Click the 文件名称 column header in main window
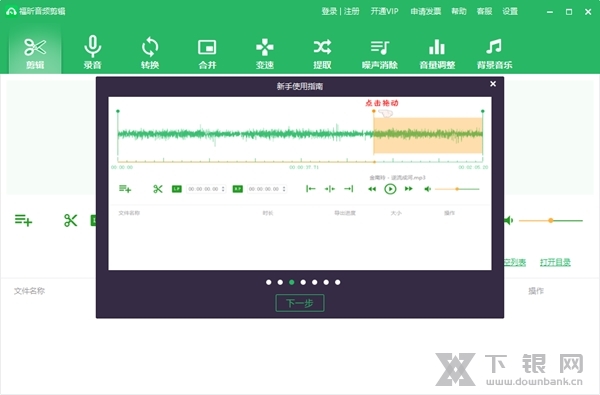The image size is (600, 395). pos(29,291)
